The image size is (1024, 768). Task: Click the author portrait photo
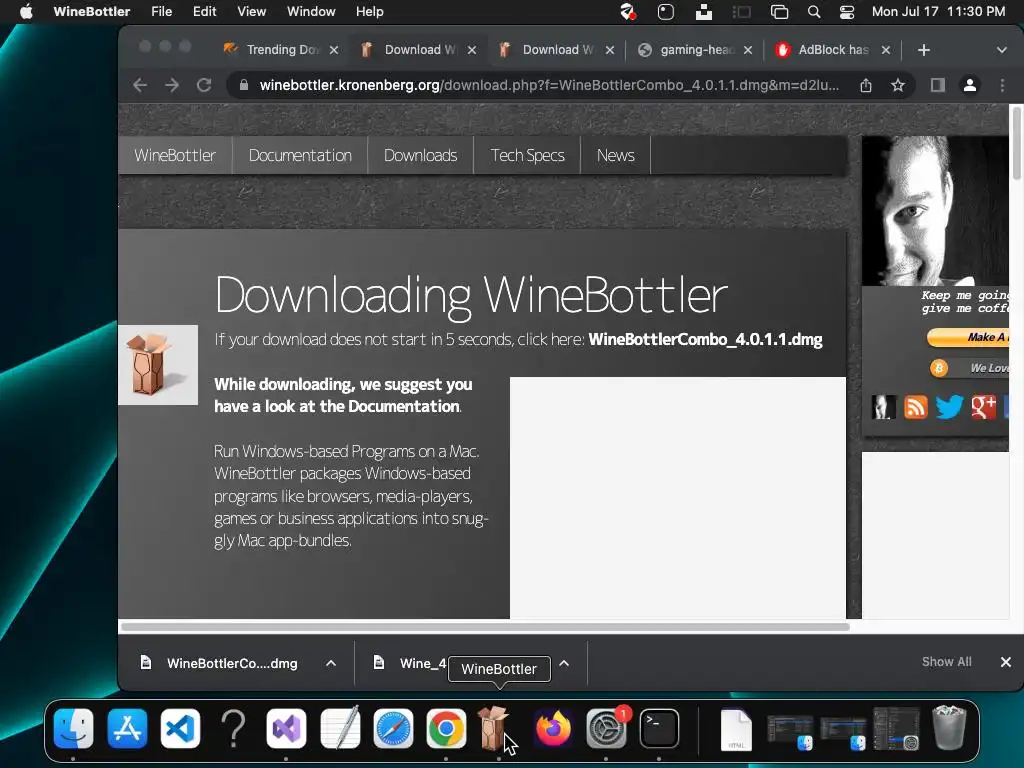click(935, 210)
